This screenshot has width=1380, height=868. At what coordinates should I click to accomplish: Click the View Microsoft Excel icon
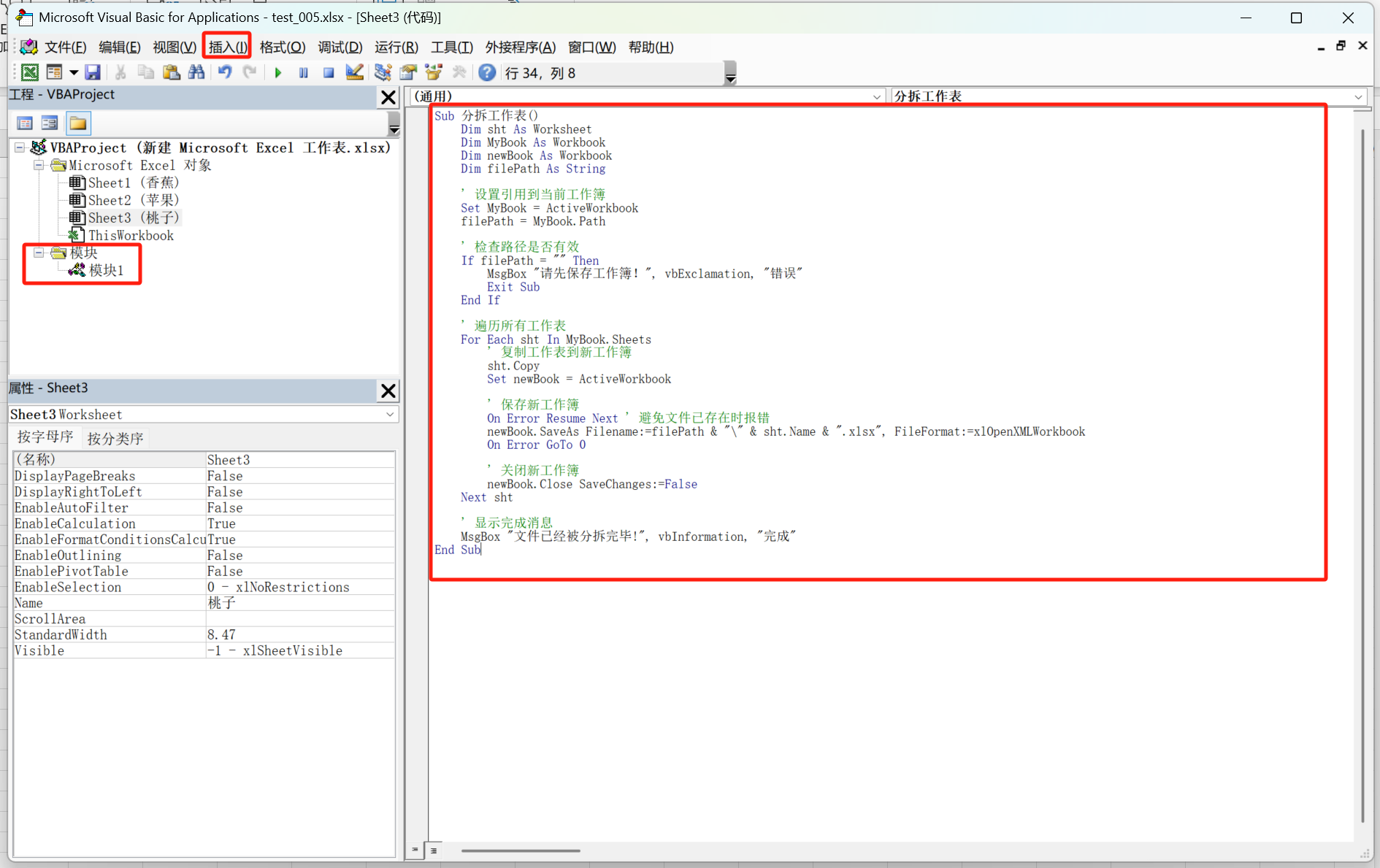click(30, 72)
